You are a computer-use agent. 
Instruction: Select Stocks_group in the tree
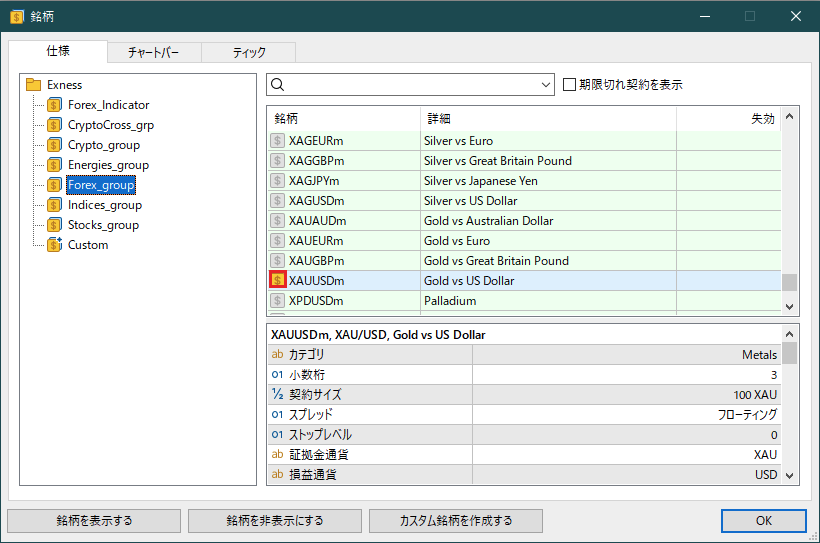click(103, 225)
